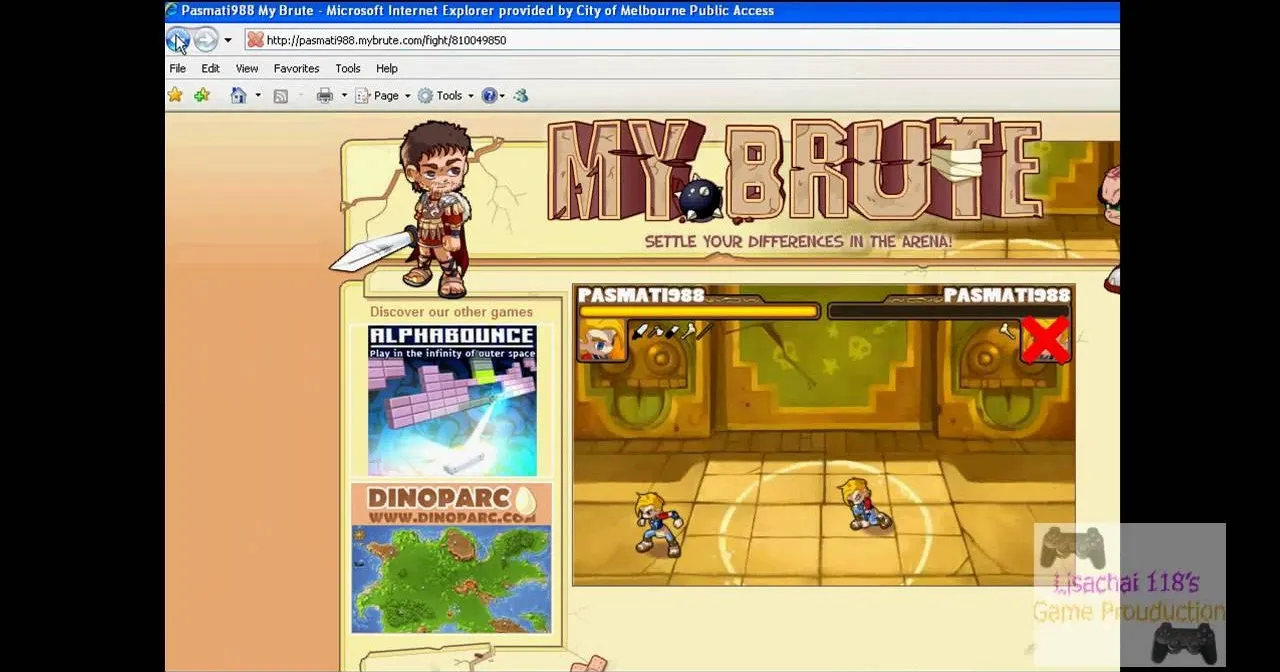Open the File menu

point(178,68)
